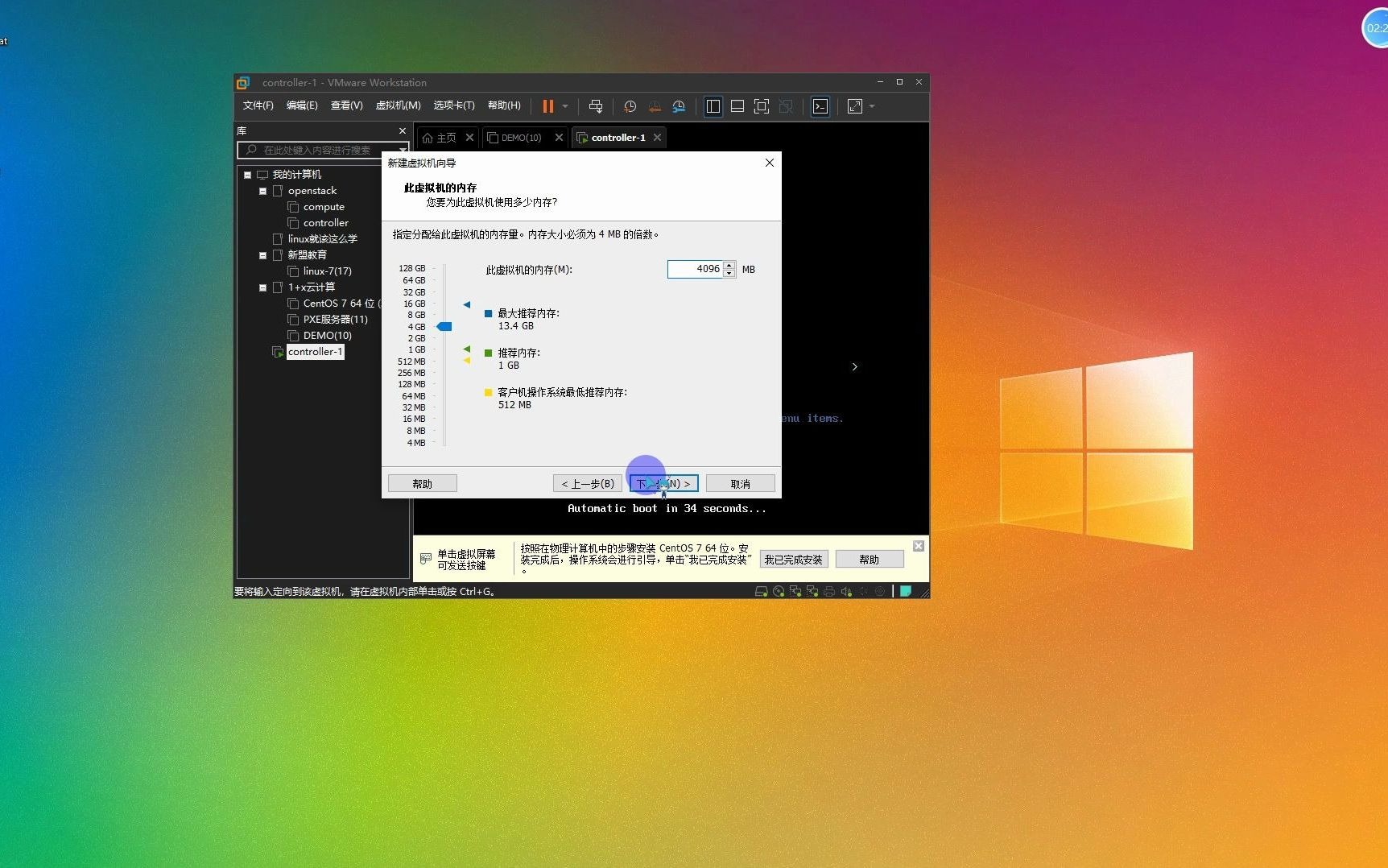Select linux-7(17) VM in library
The width and height of the screenshot is (1388, 868).
coord(327,271)
